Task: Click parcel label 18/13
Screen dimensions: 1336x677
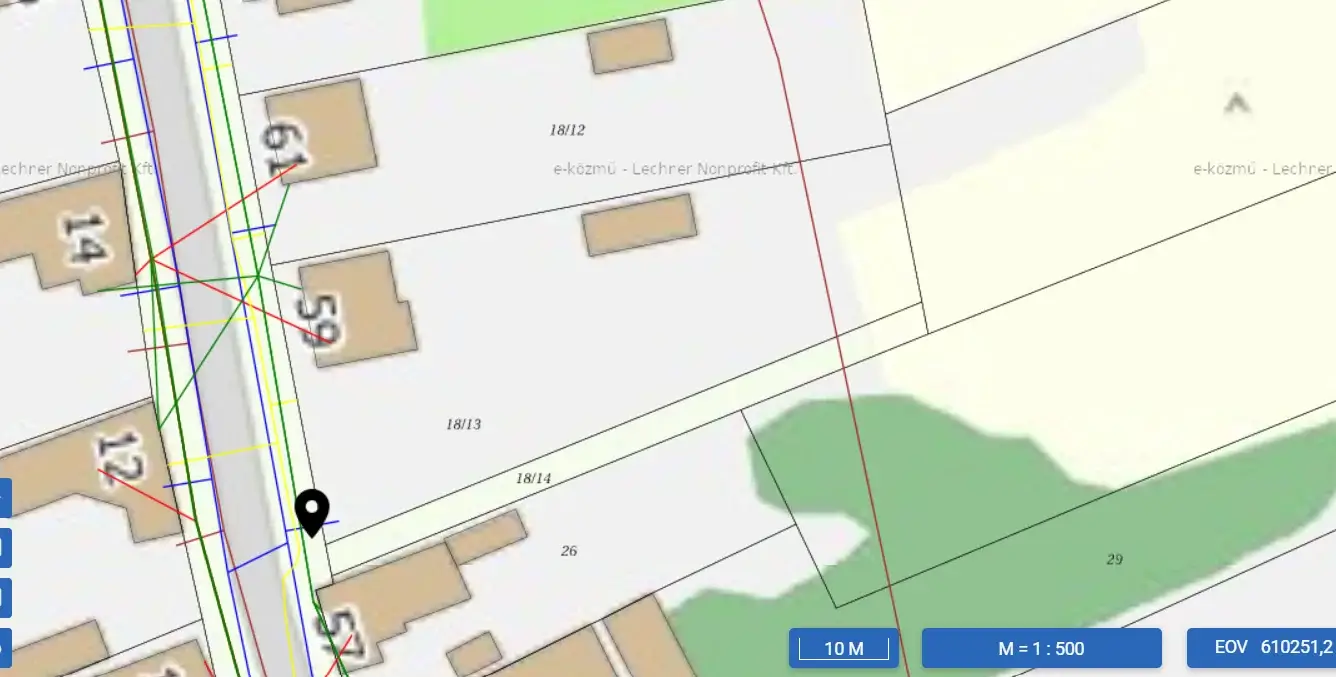Action: tap(463, 424)
